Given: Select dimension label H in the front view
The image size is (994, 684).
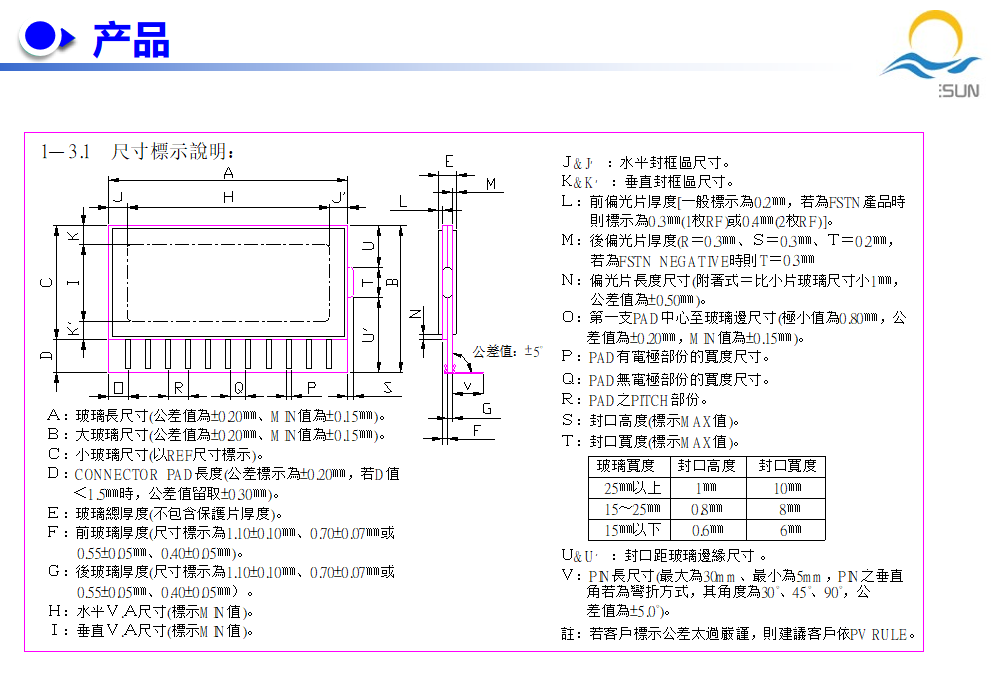Looking at the screenshot, I should click(228, 198).
